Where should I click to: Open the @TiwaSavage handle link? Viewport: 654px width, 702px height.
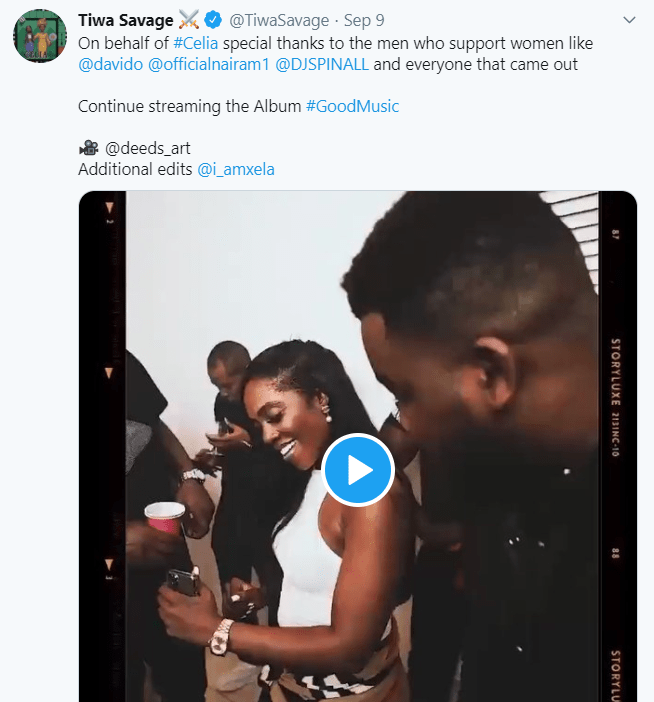[x=278, y=21]
